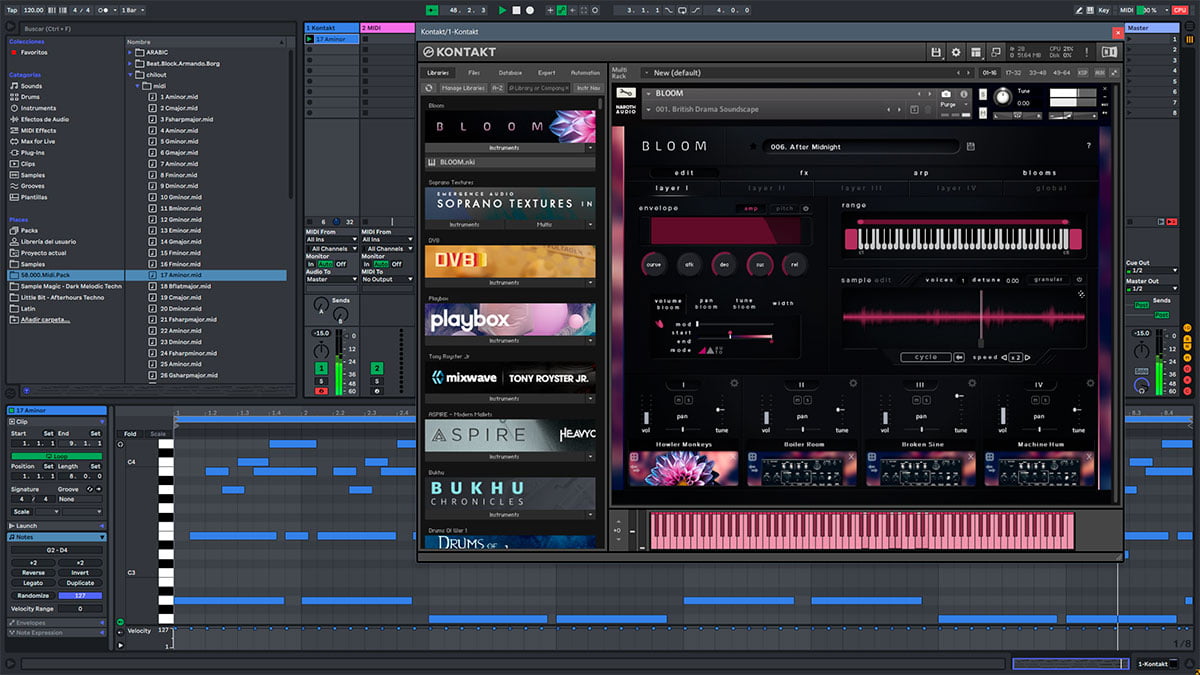Open layer III settings gear
Viewport: 1200px width, 675px height.
pyautogui.click(x=971, y=383)
